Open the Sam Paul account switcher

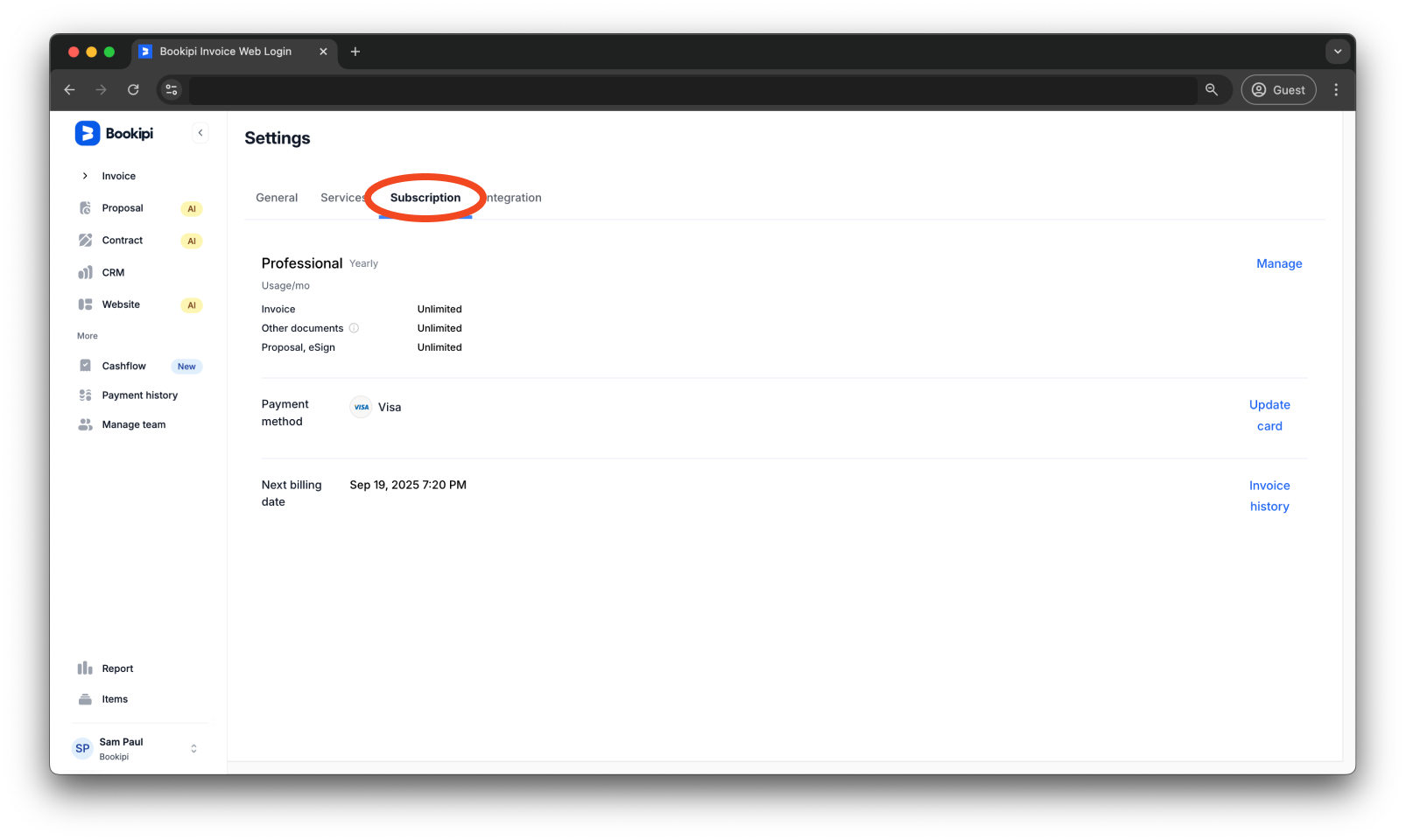click(x=136, y=748)
